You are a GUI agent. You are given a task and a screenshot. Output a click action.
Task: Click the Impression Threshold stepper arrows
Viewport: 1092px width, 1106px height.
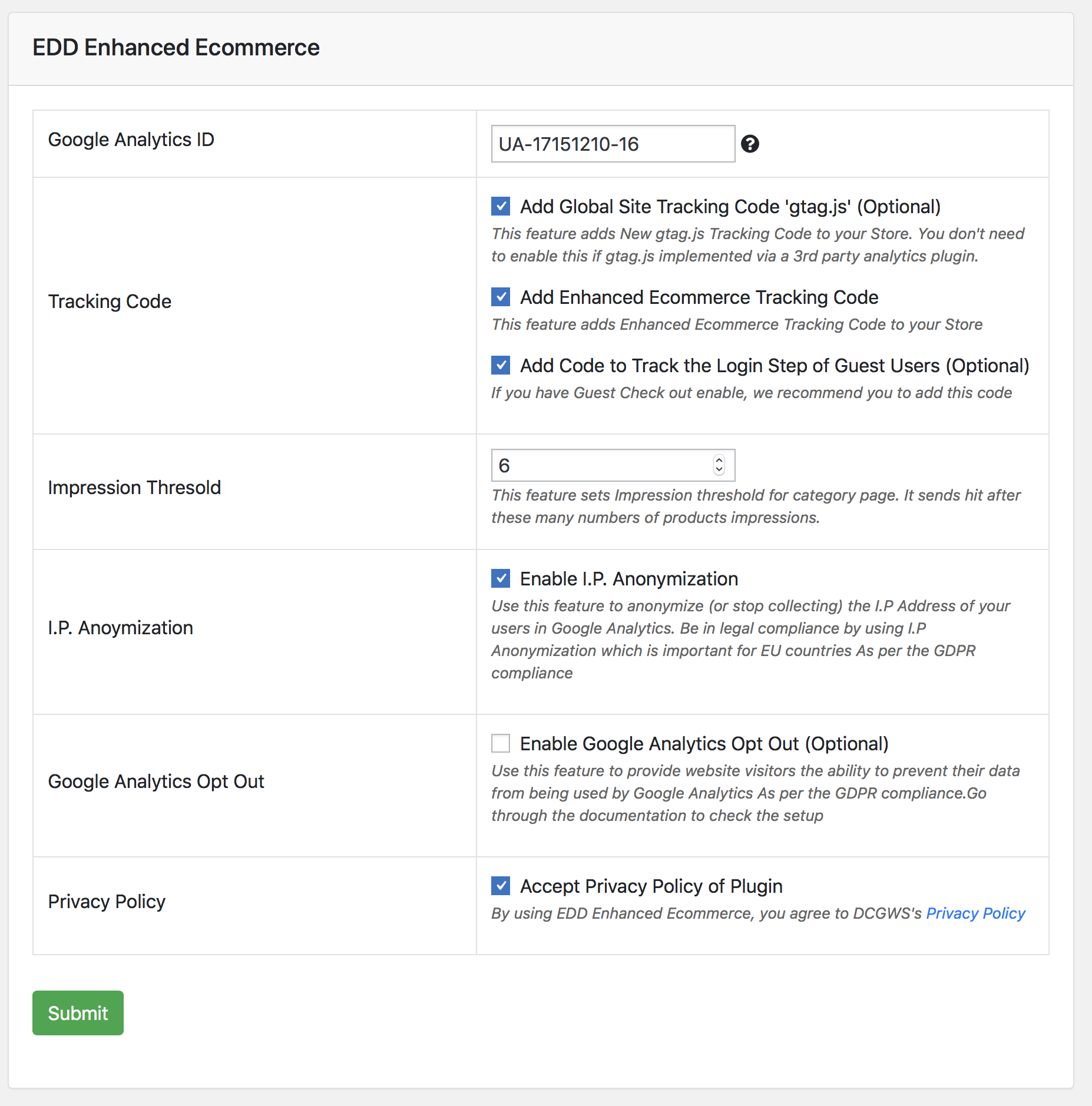pos(719,465)
